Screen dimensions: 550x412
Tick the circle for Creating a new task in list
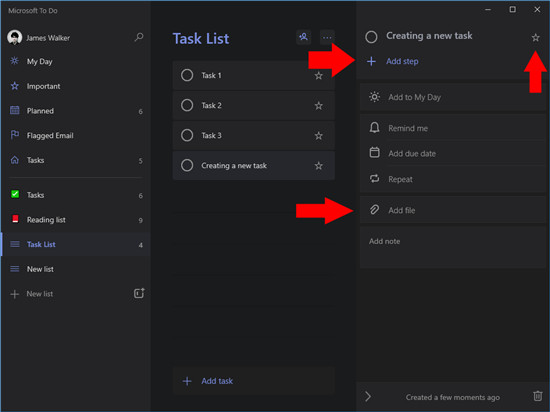(187, 166)
